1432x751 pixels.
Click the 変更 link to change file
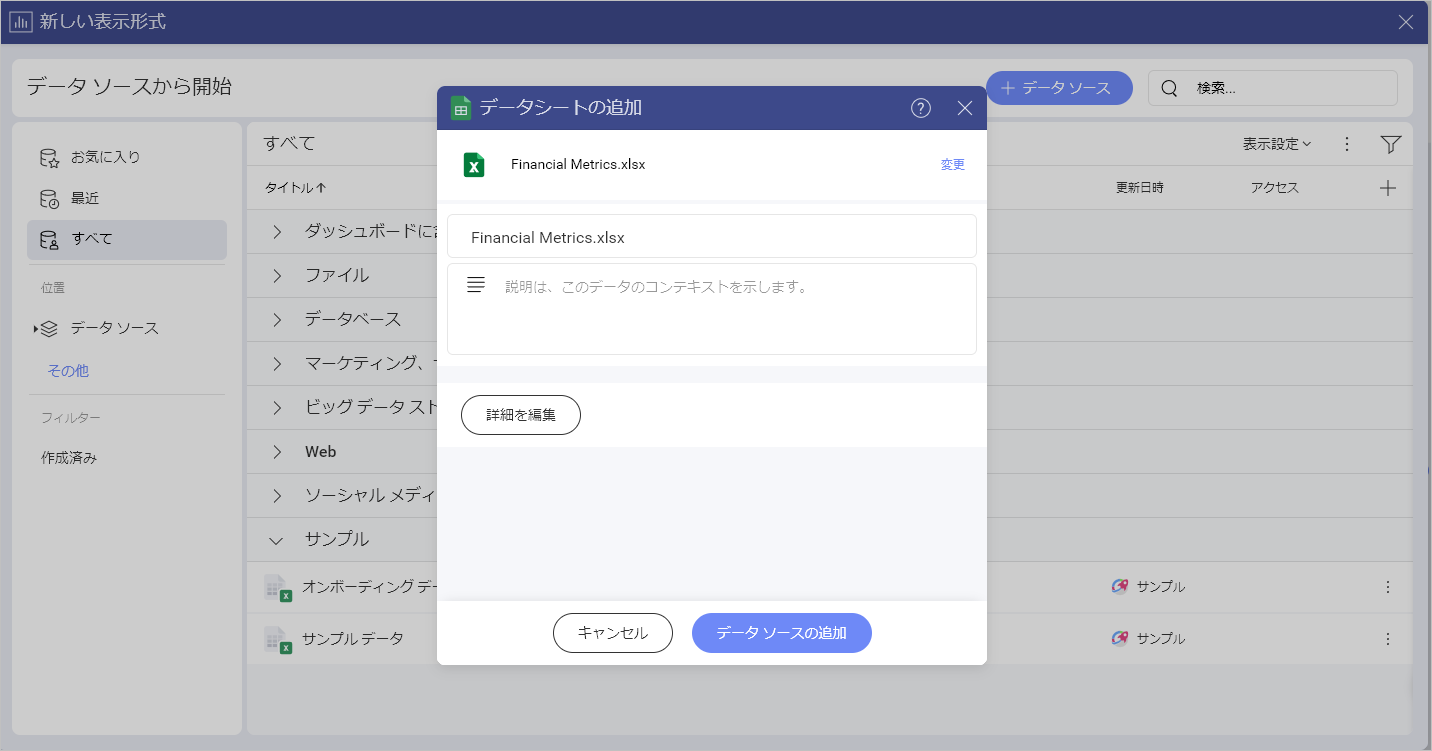(953, 165)
